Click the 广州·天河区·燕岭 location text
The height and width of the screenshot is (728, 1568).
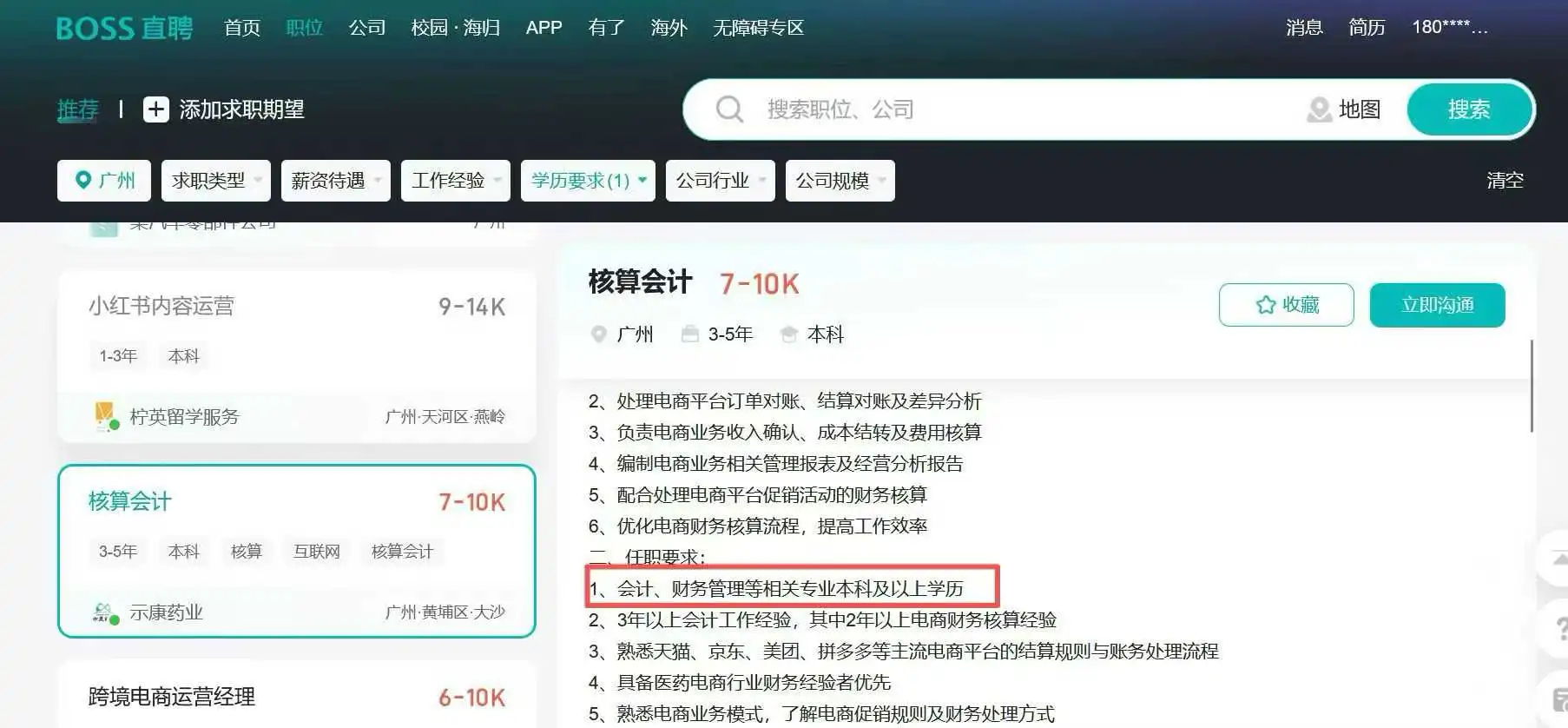point(445,417)
